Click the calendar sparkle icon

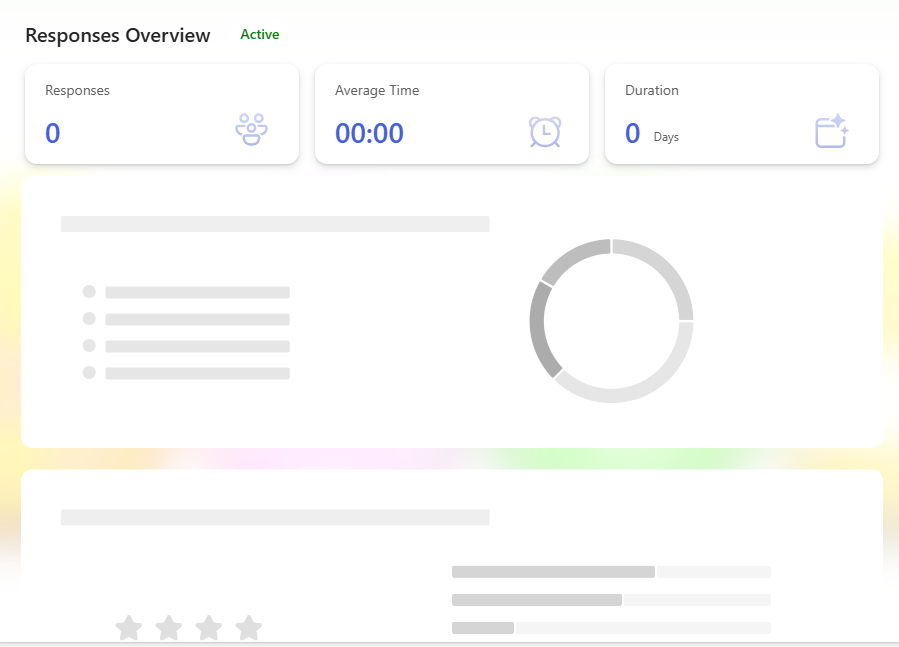(832, 131)
